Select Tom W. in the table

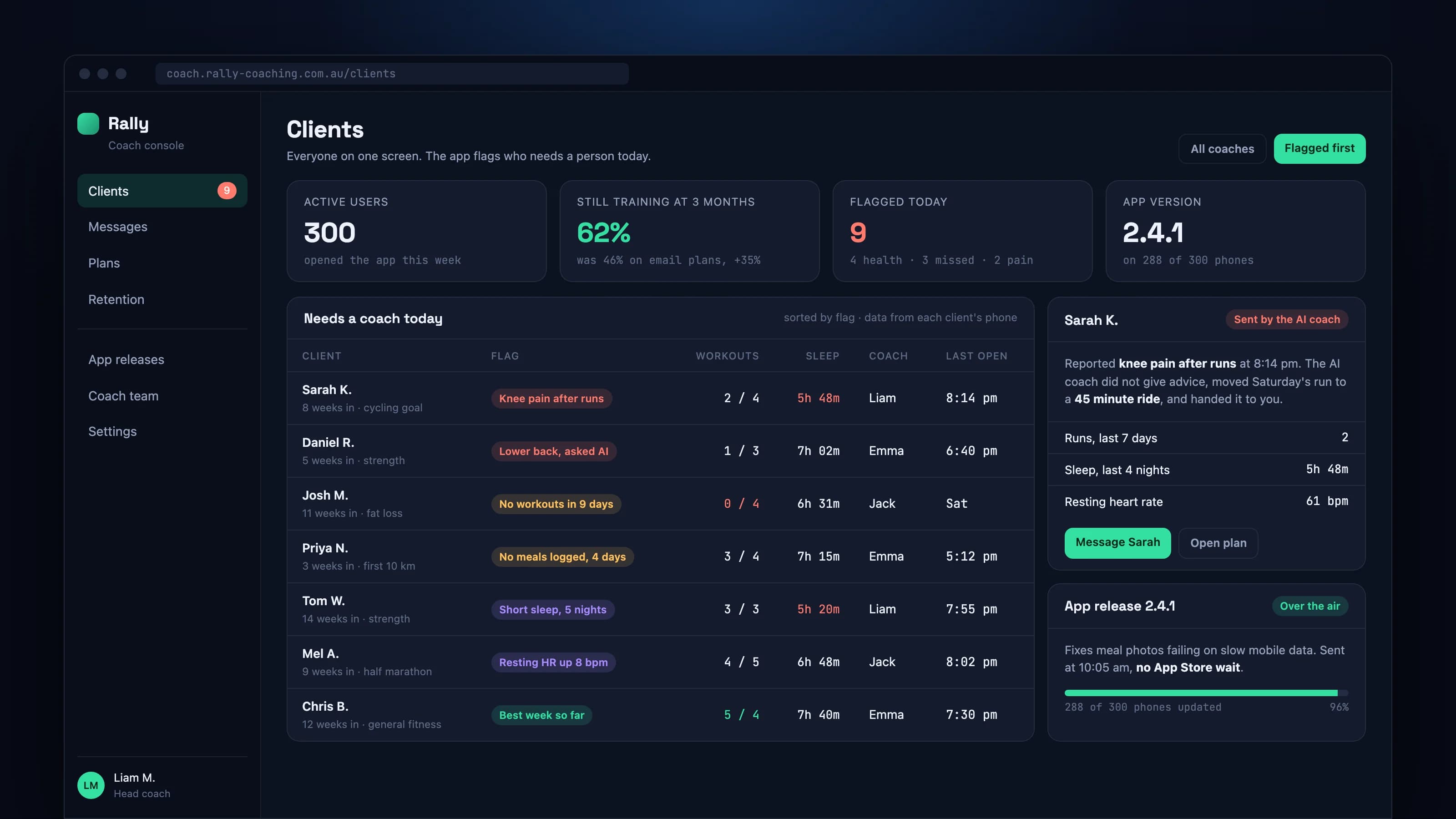click(660, 609)
